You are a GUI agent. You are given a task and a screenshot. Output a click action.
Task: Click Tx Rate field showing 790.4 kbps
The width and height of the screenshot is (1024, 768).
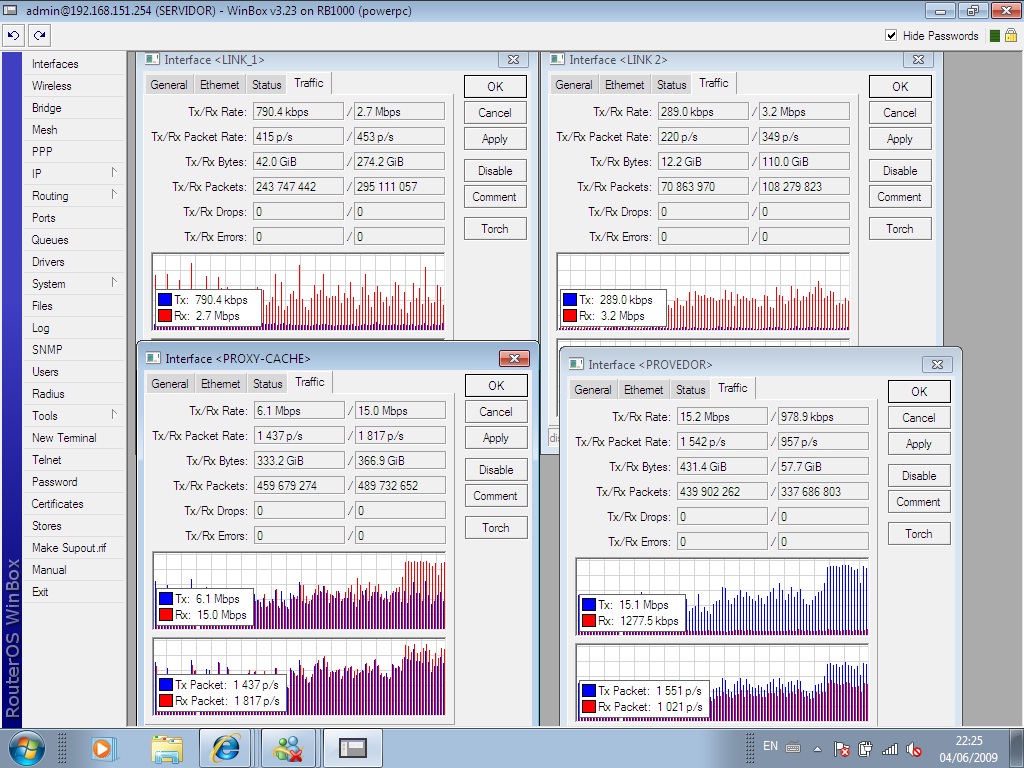[298, 112]
